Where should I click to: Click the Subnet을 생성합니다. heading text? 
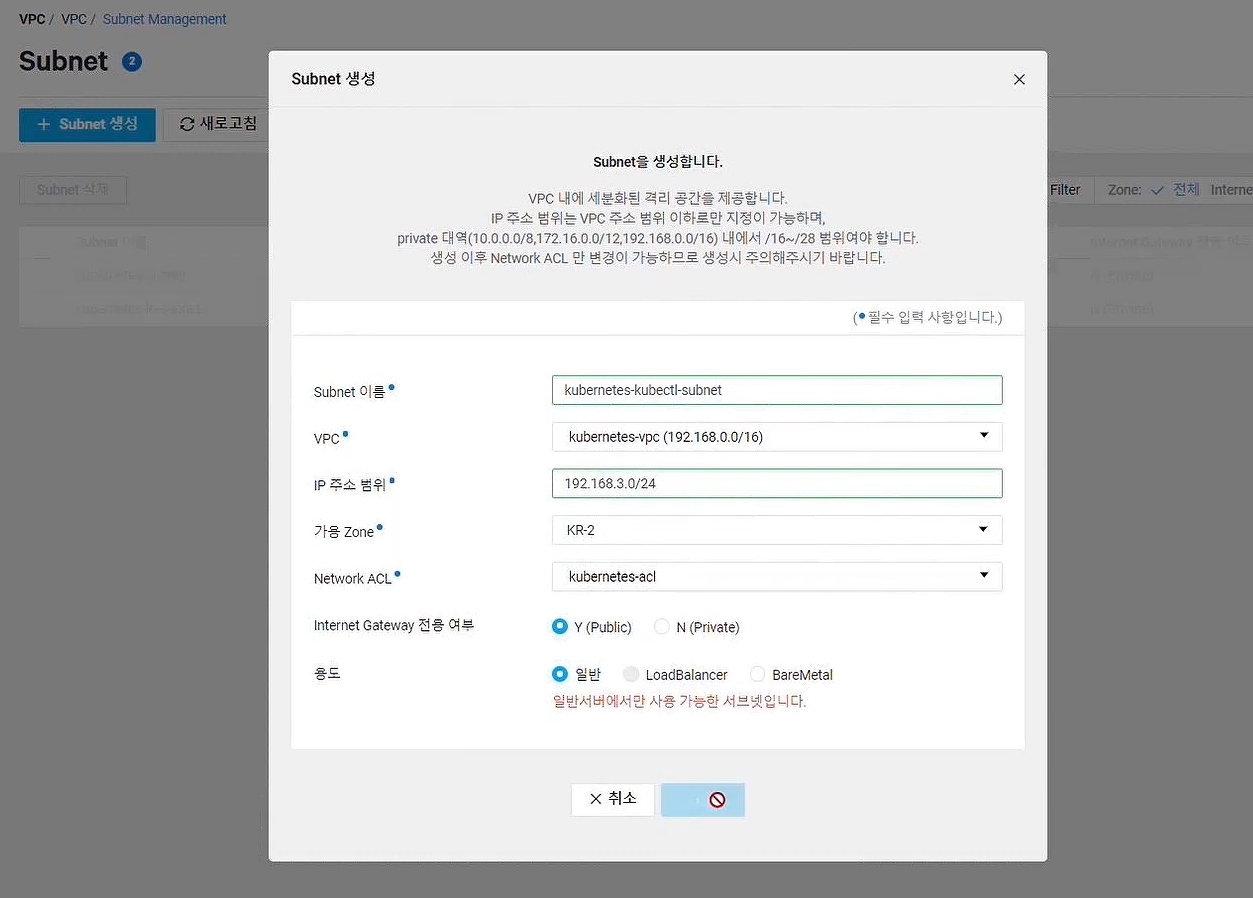click(658, 161)
